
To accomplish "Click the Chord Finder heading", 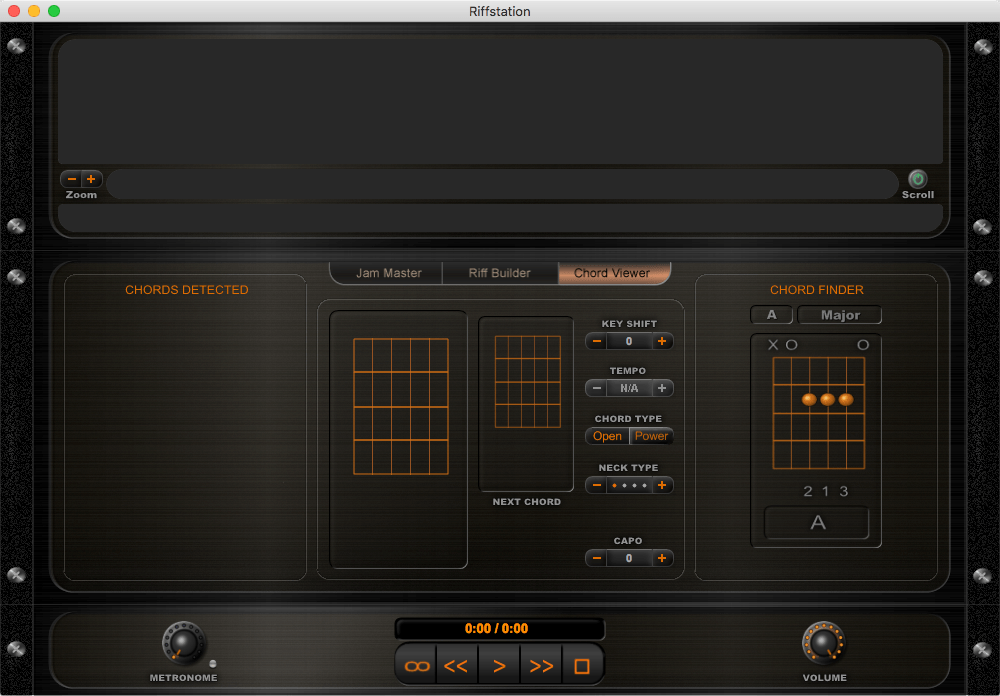I will click(817, 290).
